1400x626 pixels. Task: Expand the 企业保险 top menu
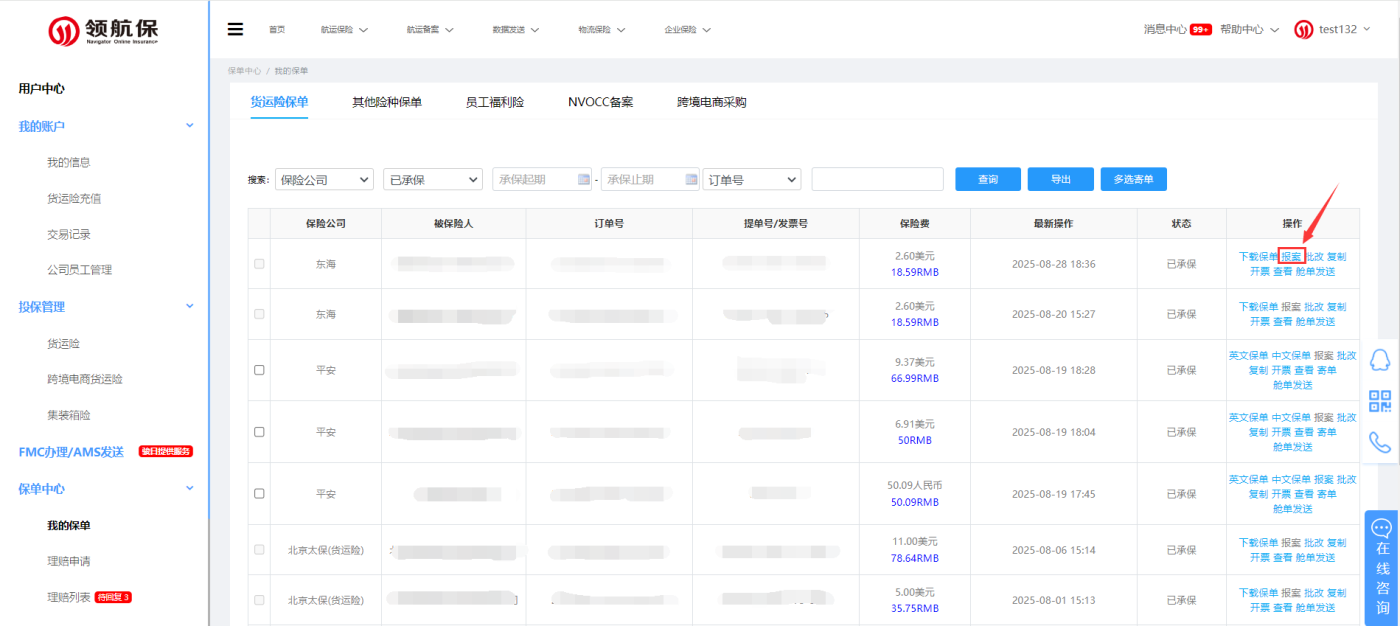pyautogui.click(x=688, y=30)
